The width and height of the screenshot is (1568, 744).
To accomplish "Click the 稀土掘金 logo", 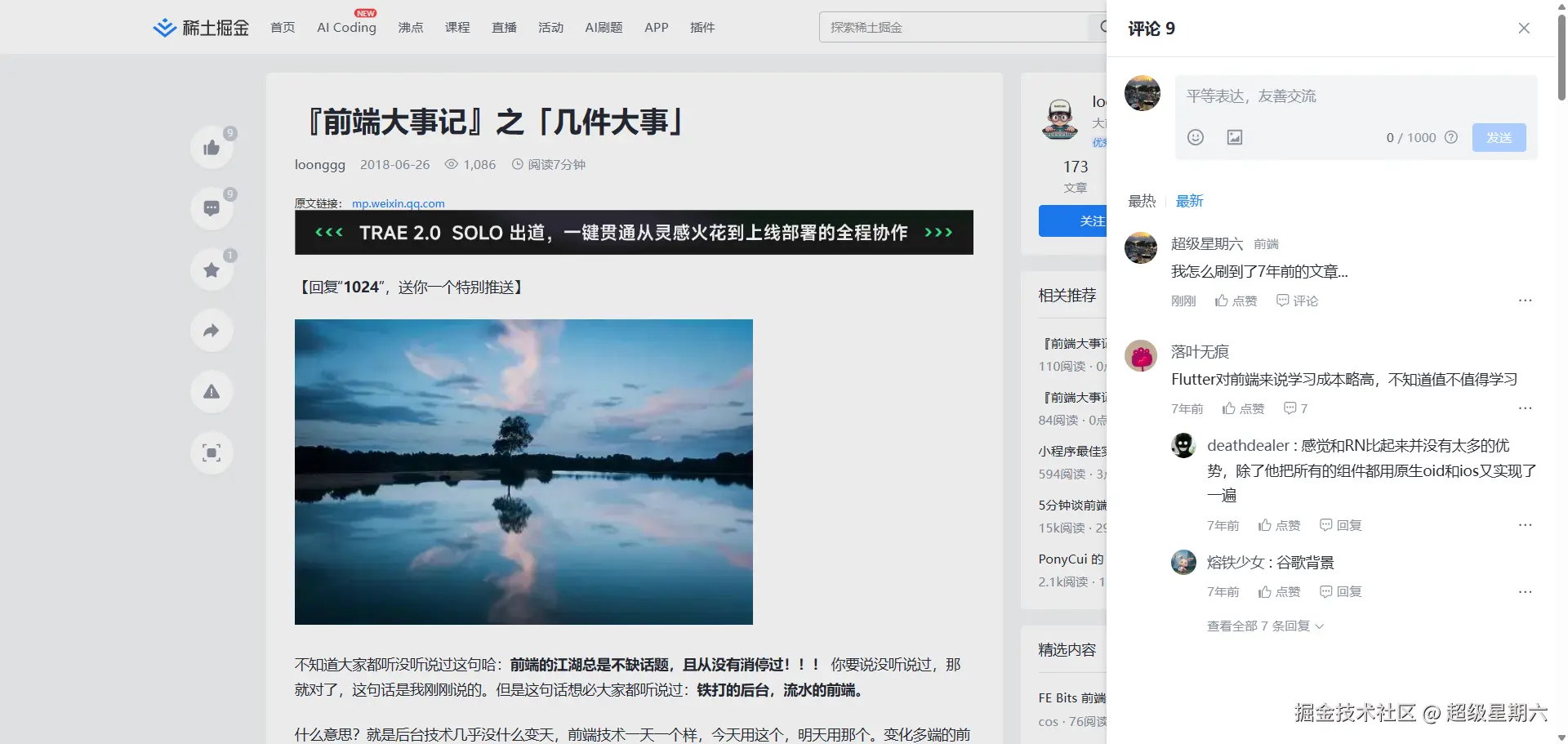I will pos(200,26).
